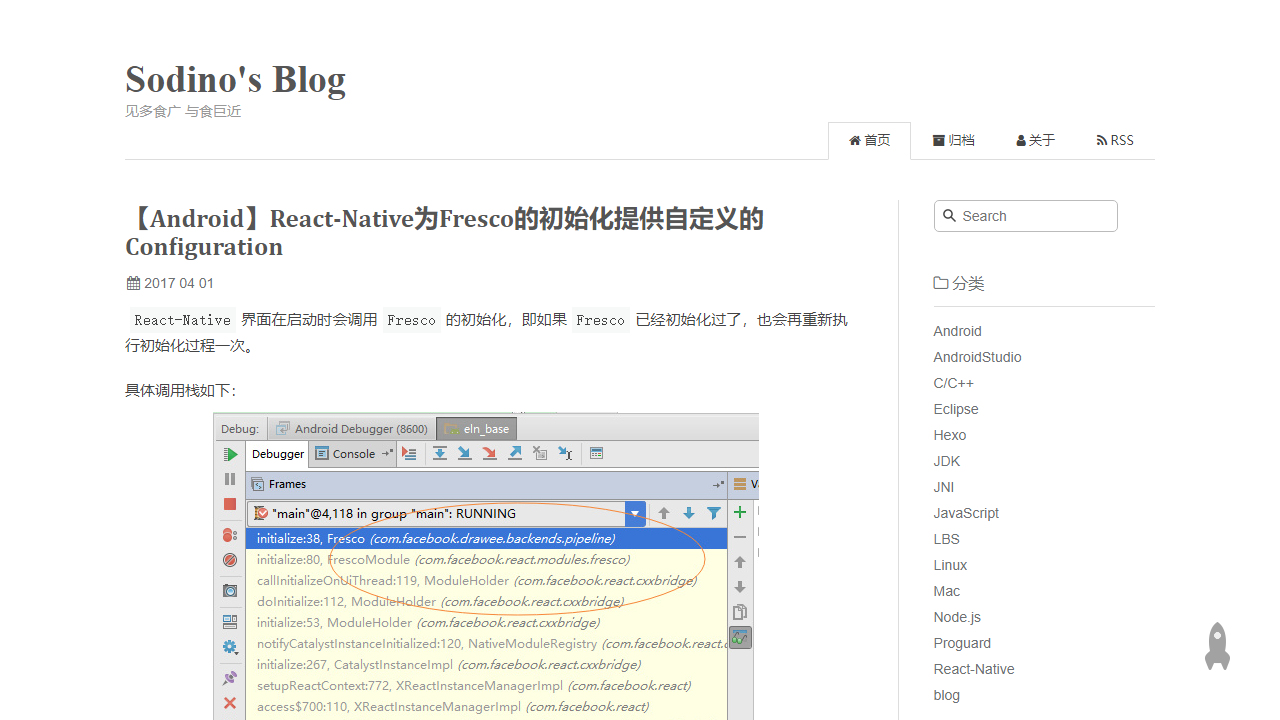Screen dimensions: 1280x720
Task: Click the blue filter funnel icon in Frames
Action: pyautogui.click(x=714, y=513)
